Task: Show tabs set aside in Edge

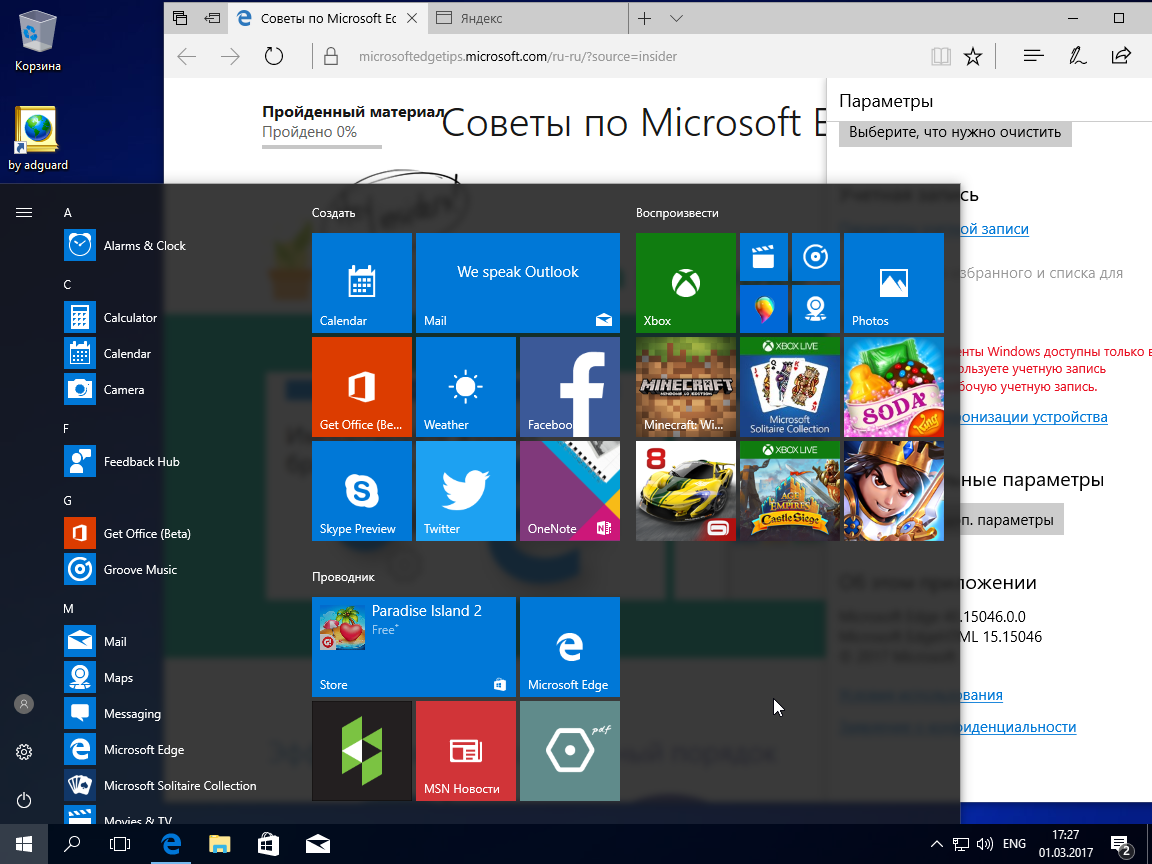Action: pos(180,18)
